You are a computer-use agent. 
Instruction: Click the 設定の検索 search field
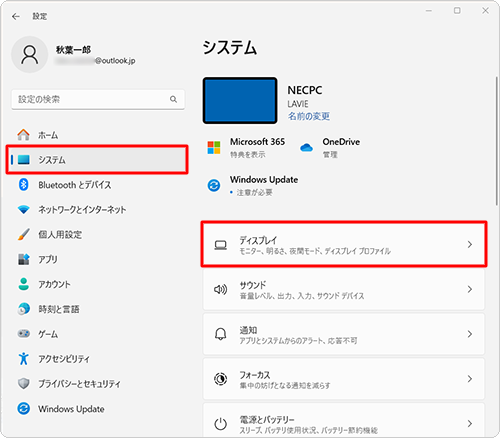click(98, 99)
